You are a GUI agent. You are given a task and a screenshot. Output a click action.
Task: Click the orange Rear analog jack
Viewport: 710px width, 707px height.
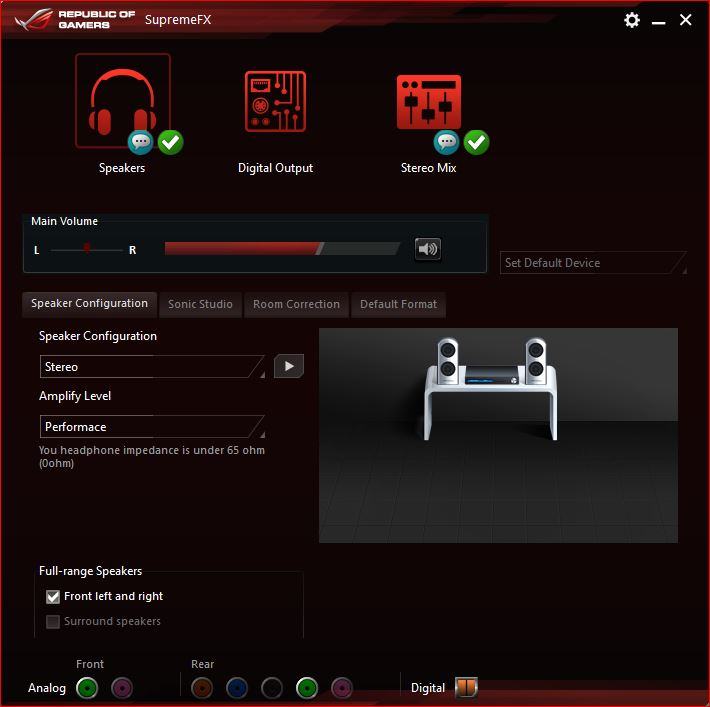click(x=202, y=688)
